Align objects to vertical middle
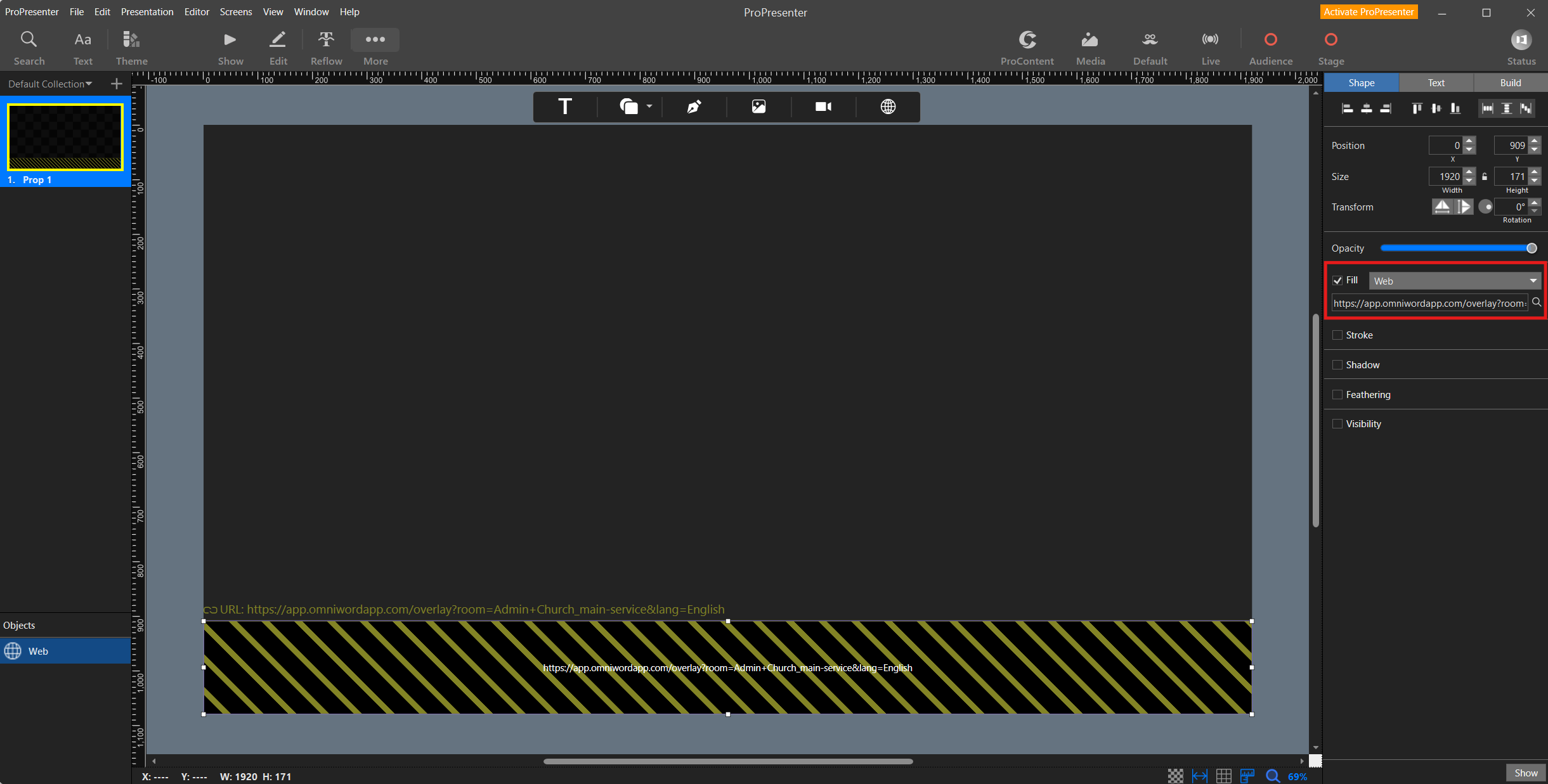 pos(1436,108)
